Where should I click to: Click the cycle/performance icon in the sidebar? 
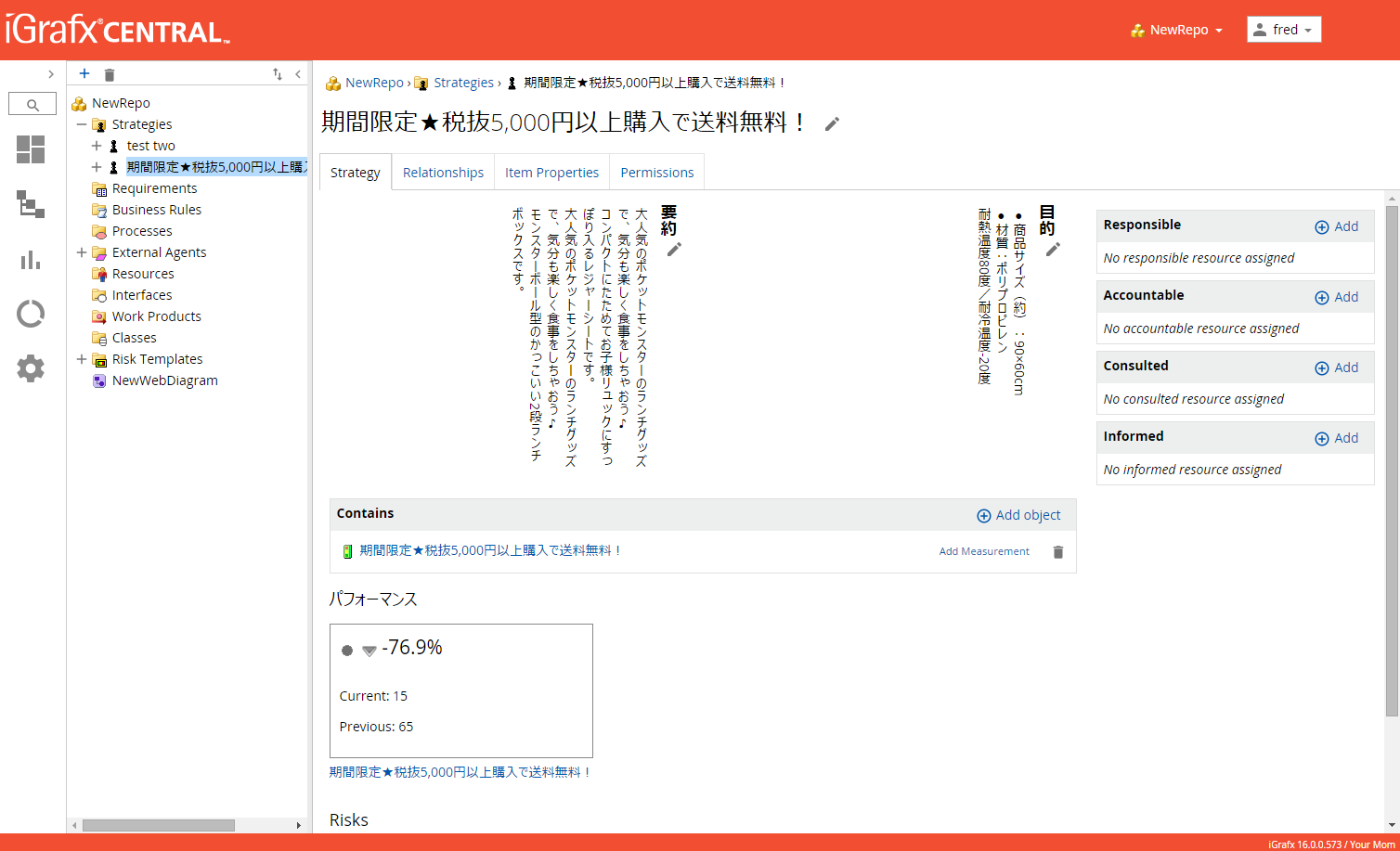pos(31,314)
